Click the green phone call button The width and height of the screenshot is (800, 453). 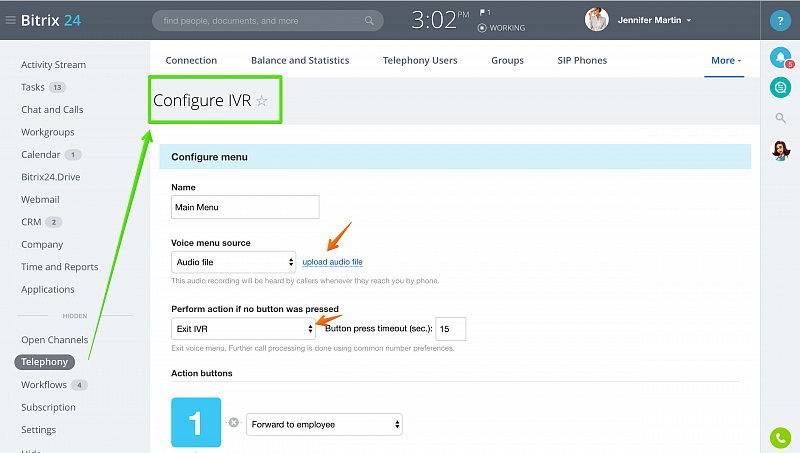click(x=780, y=437)
